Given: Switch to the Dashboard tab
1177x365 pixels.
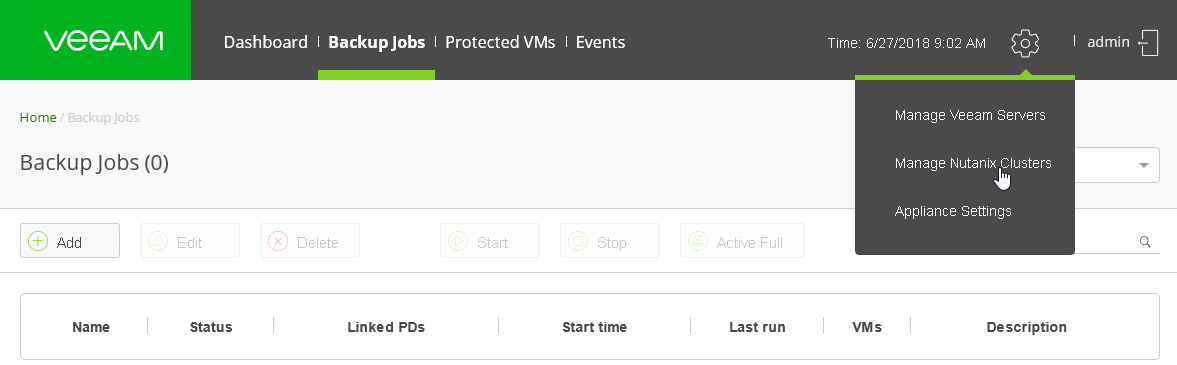Looking at the screenshot, I should [266, 42].
